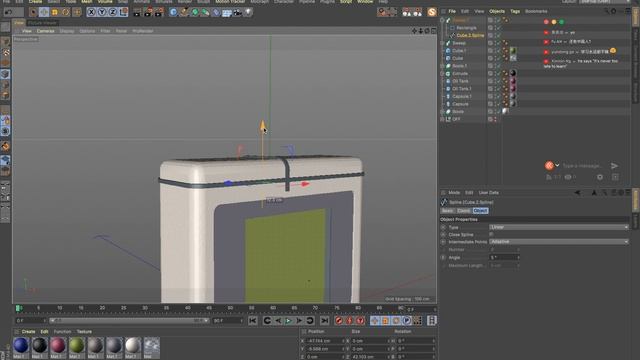
Task: Click the viewport maximize toggle icon
Action: [x=433, y=31]
